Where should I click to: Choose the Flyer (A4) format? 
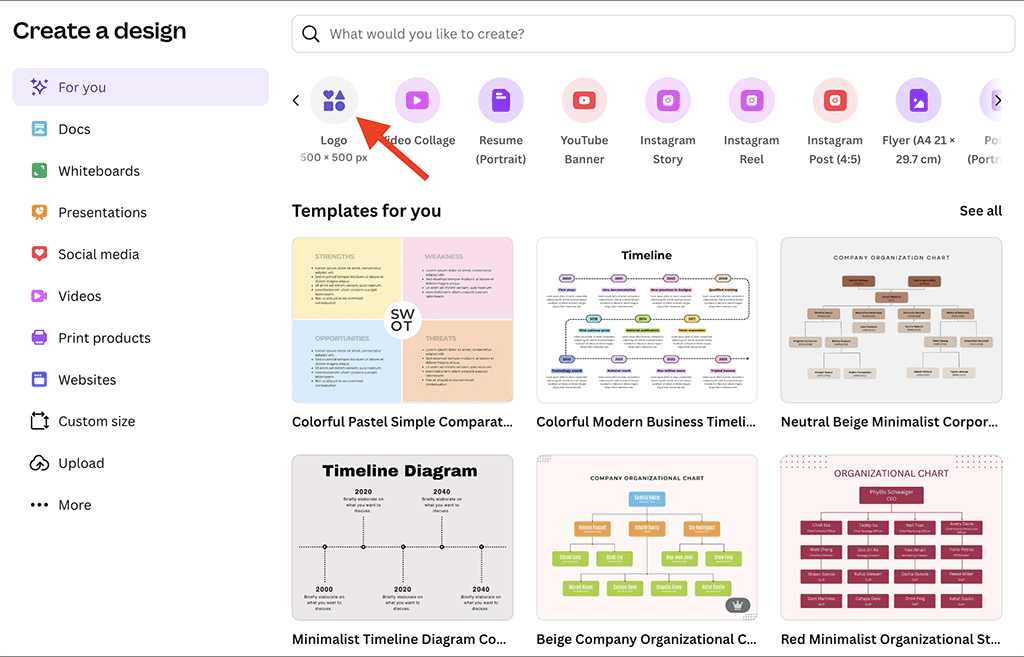pos(918,100)
